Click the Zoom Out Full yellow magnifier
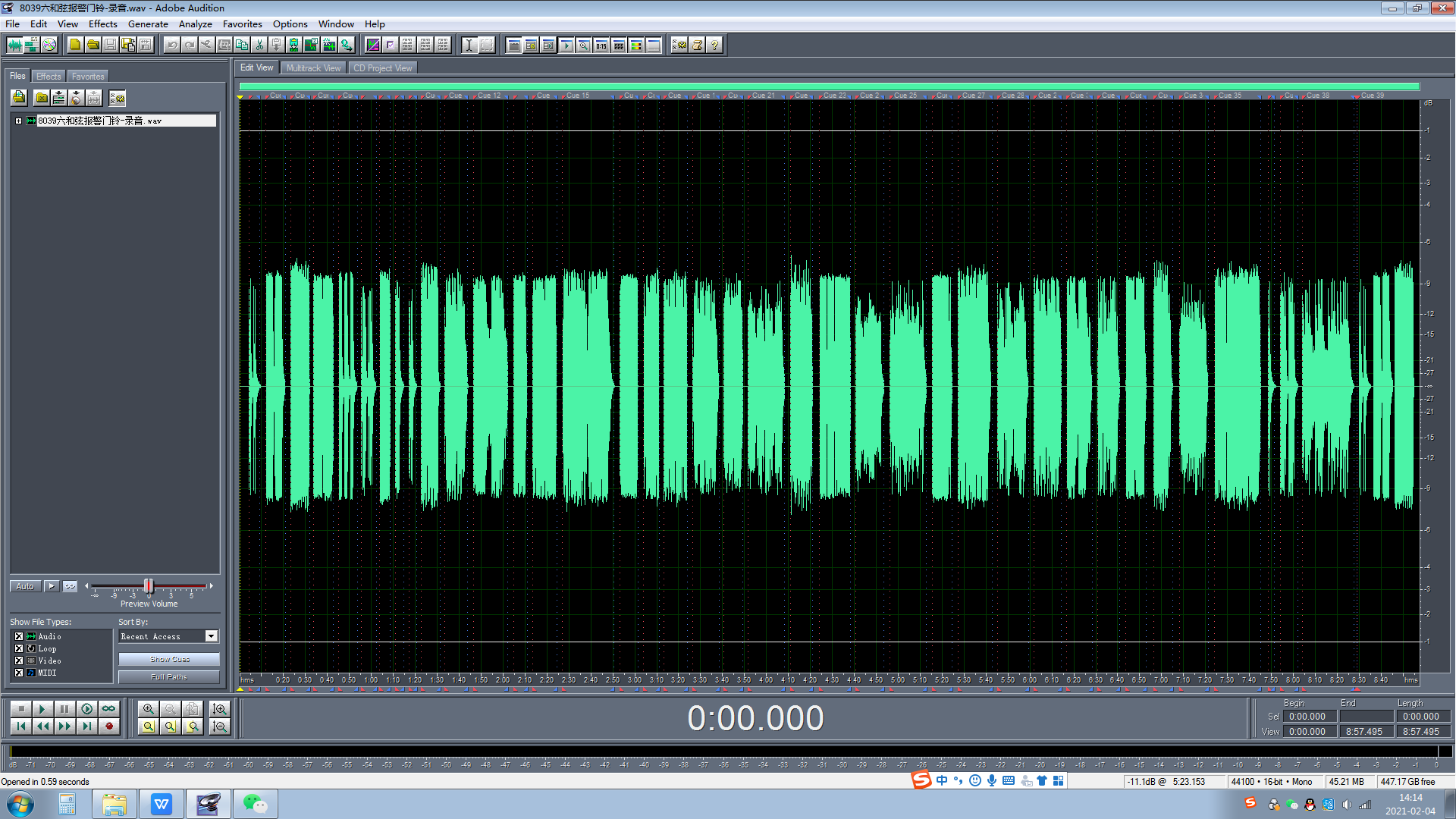This screenshot has height=819, width=1456. (149, 726)
